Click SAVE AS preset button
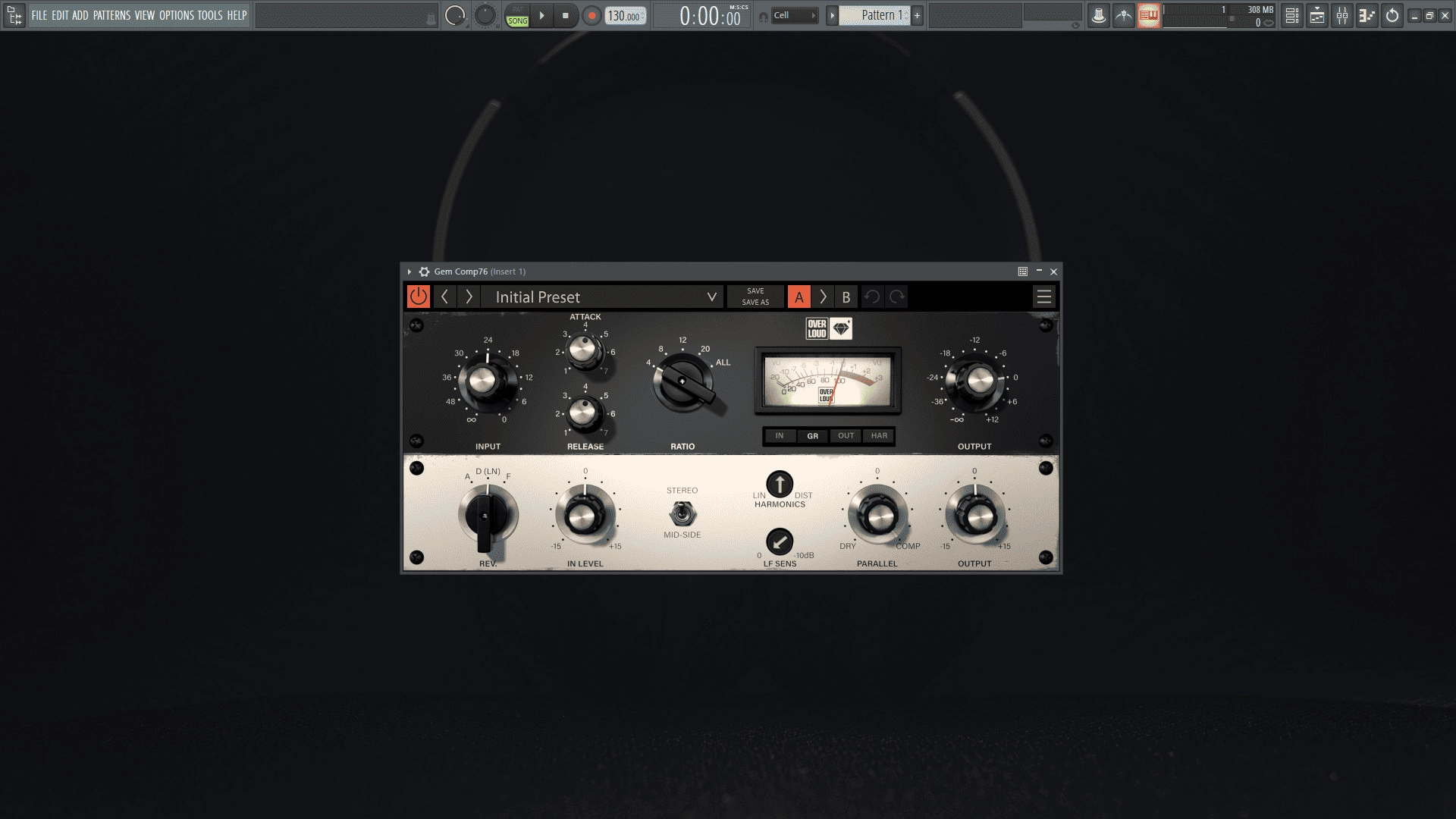 pos(755,302)
